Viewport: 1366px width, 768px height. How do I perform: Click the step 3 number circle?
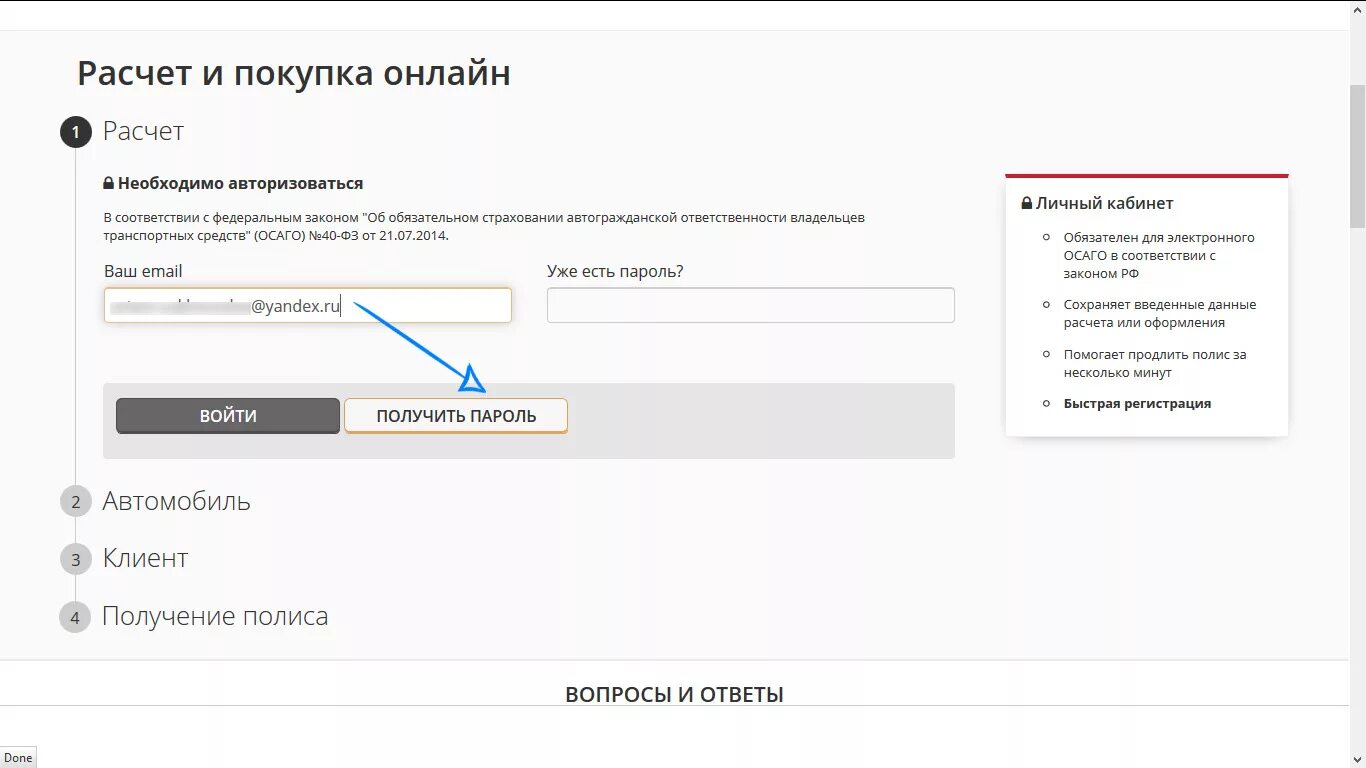[75, 560]
